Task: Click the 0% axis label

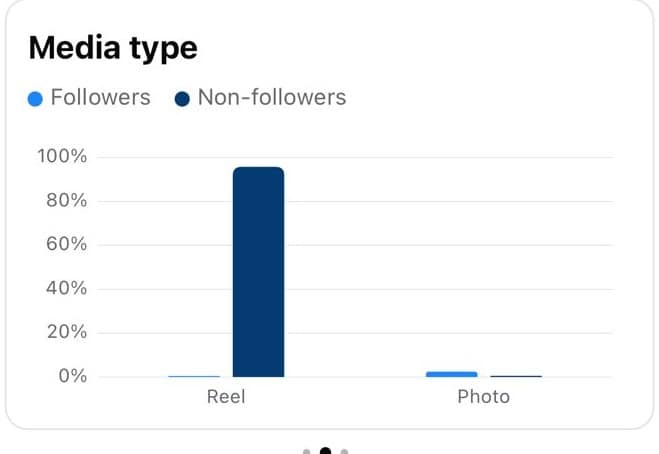Action: point(71,377)
